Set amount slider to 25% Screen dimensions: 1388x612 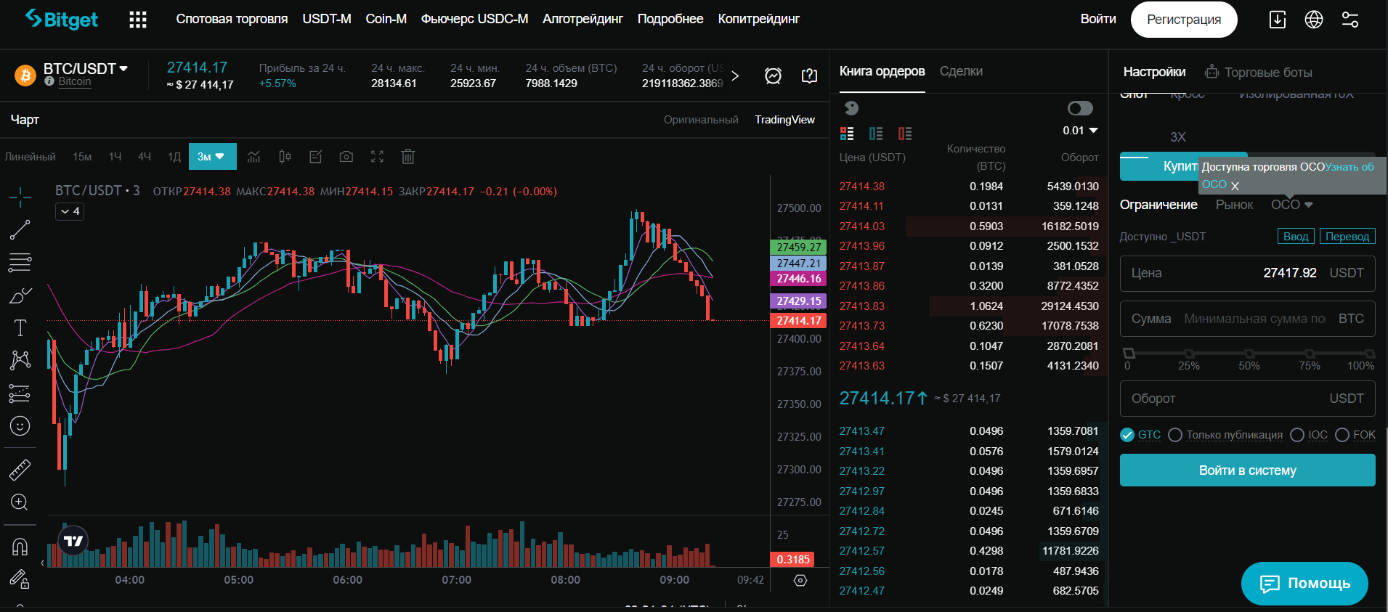pyautogui.click(x=1189, y=353)
